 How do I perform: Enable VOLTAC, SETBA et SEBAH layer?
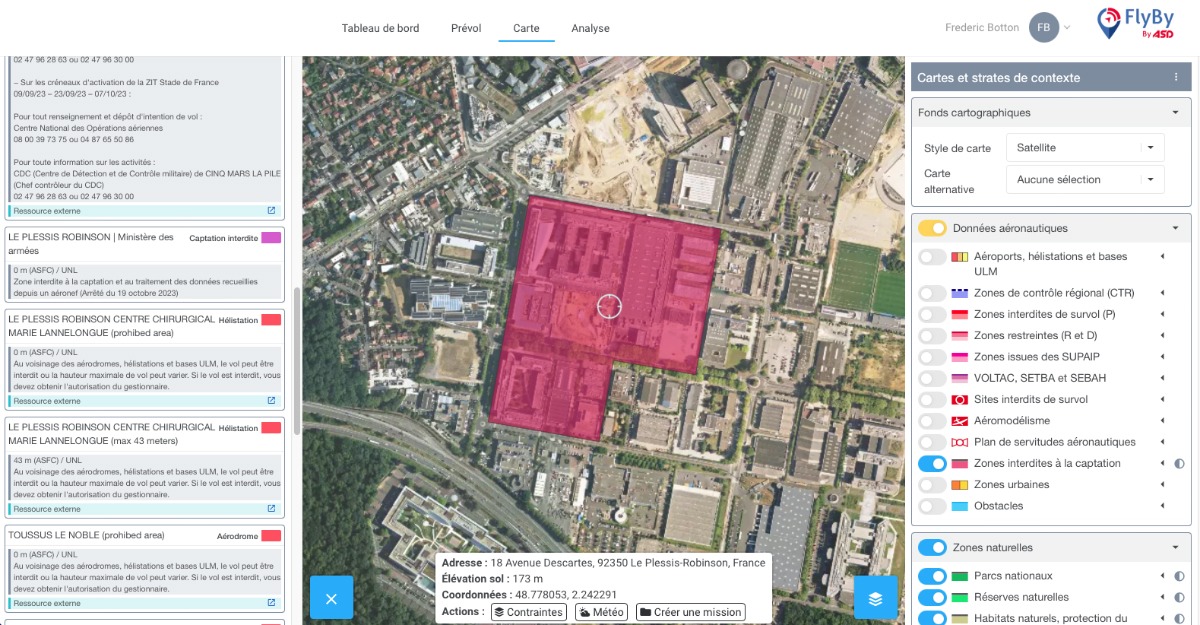932,378
